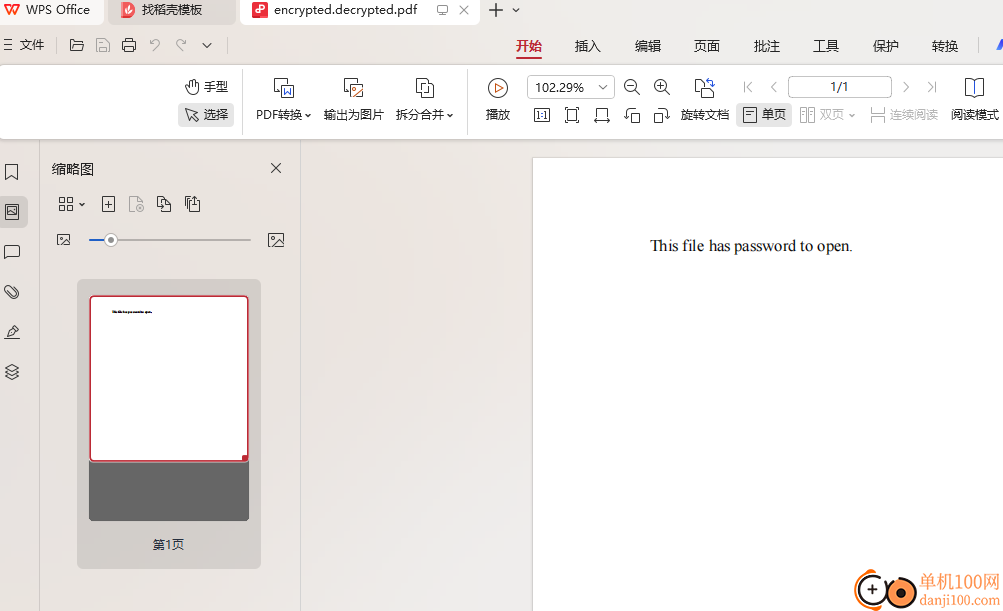Click the actual size 1:1 icon
This screenshot has height=611, width=1003.
(542, 115)
